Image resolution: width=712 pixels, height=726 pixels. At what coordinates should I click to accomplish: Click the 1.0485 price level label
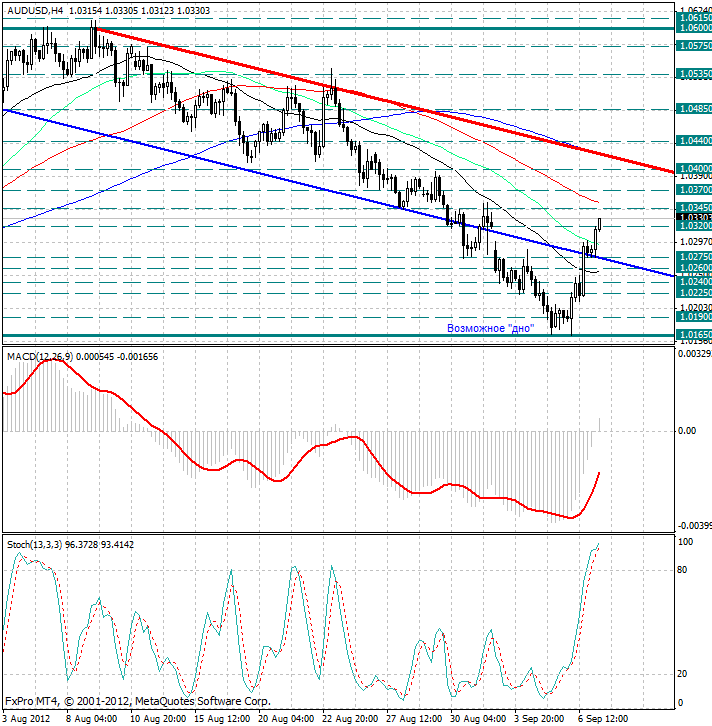(x=693, y=108)
